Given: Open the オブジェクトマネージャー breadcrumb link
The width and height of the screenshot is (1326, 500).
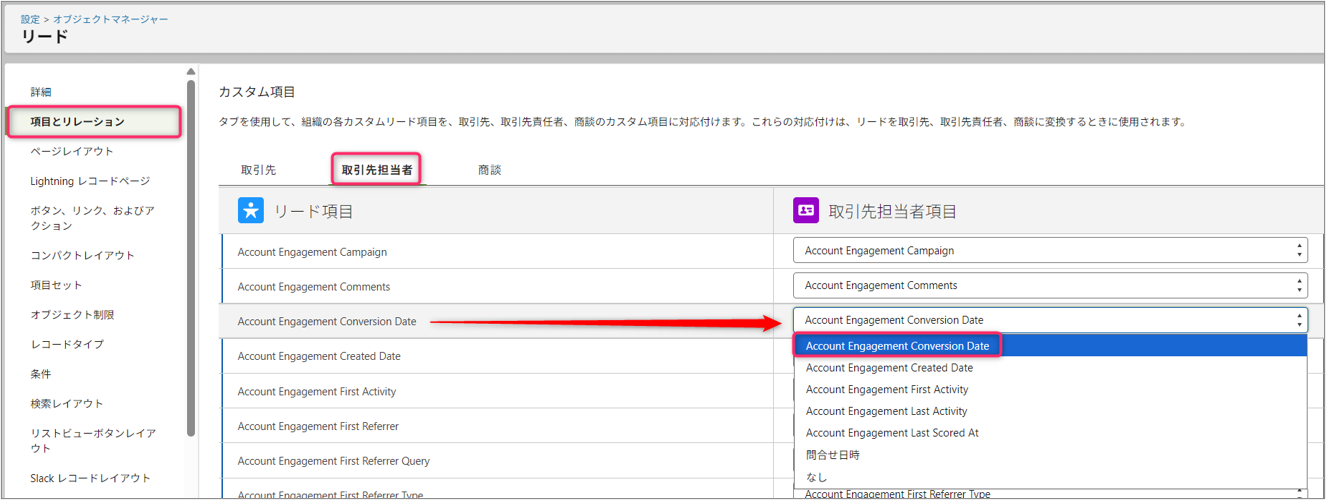Looking at the screenshot, I should 111,19.
